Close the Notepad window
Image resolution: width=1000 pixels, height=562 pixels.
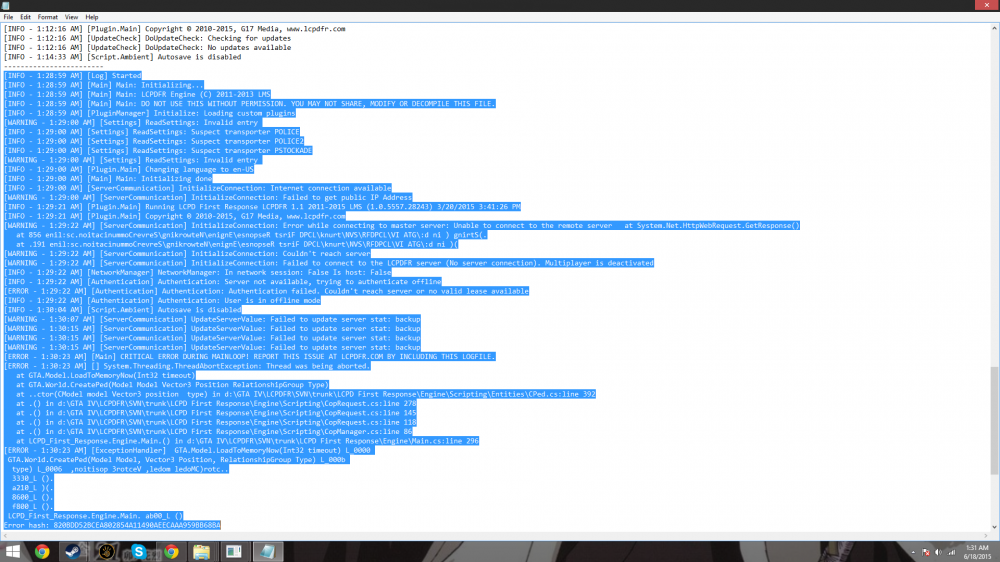point(985,5)
